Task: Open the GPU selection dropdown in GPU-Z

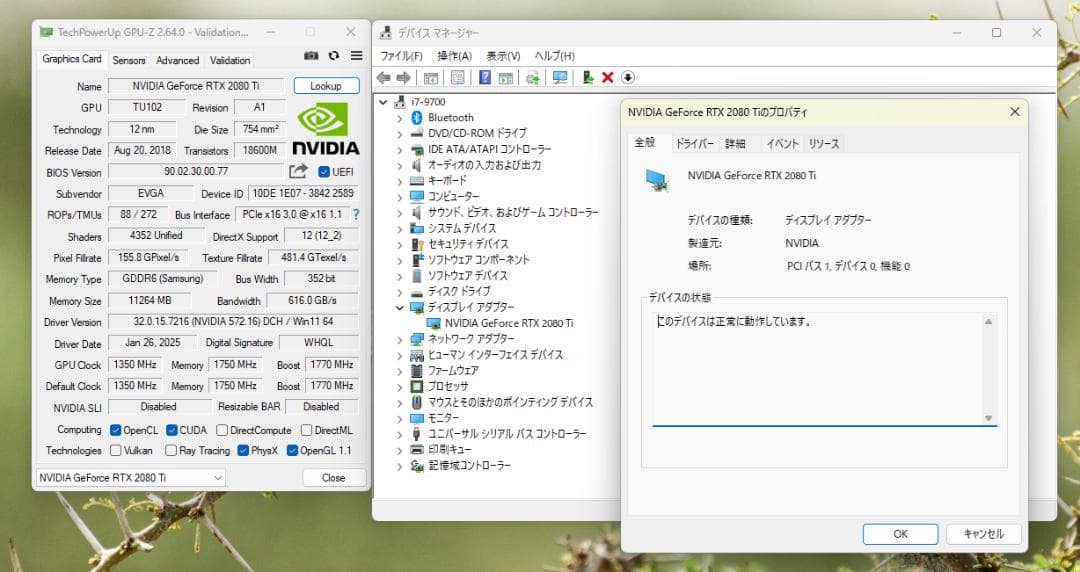Action: tap(130, 478)
